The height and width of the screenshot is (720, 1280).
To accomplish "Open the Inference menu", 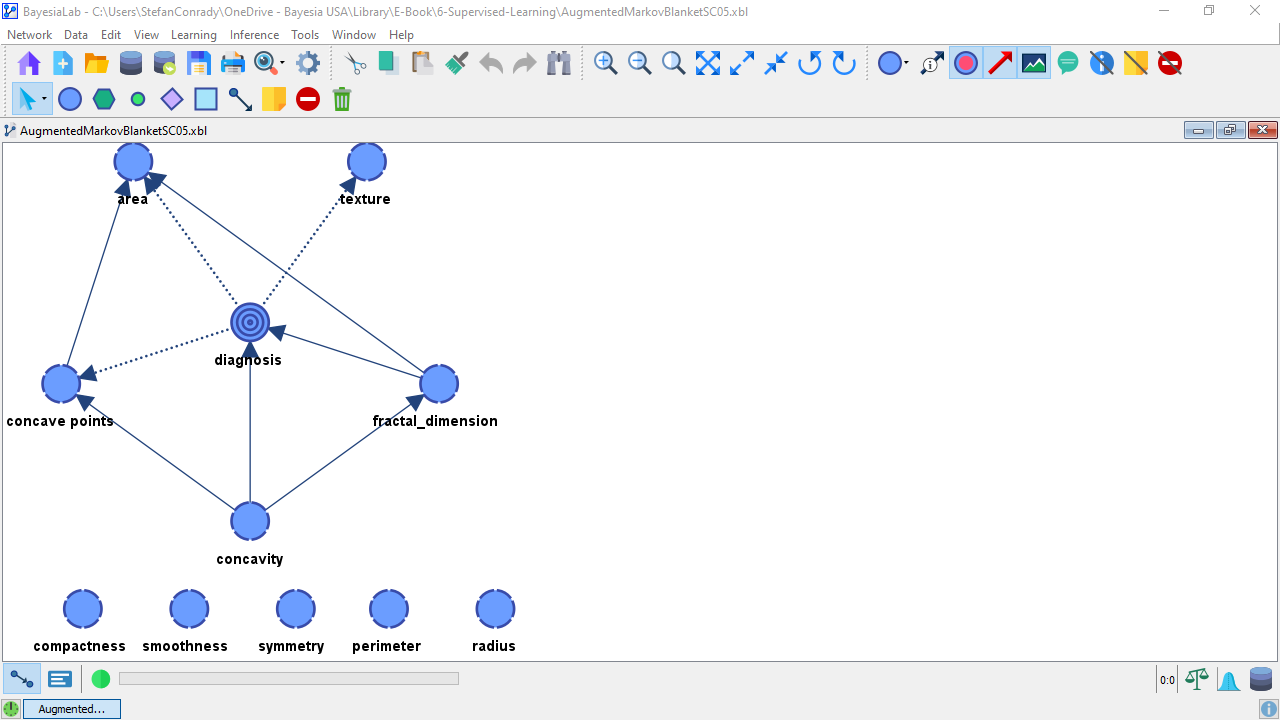I will (x=255, y=35).
